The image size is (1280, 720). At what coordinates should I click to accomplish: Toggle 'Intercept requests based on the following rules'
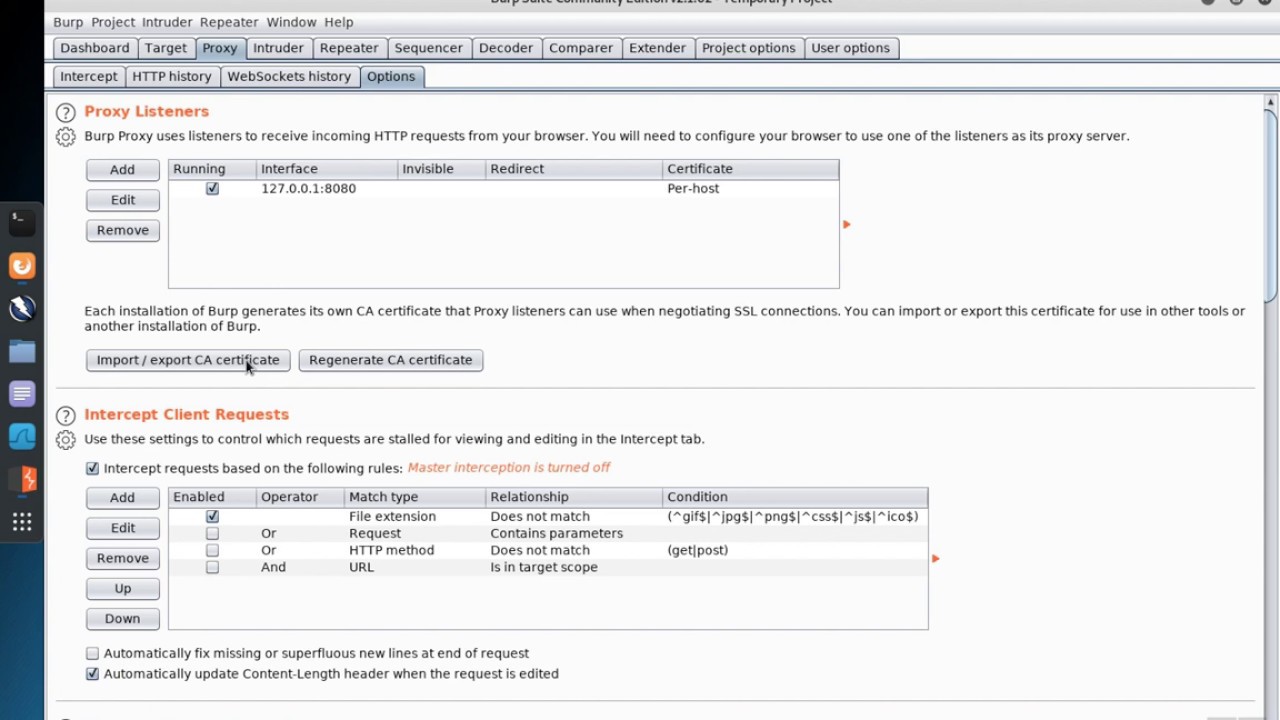(x=92, y=468)
